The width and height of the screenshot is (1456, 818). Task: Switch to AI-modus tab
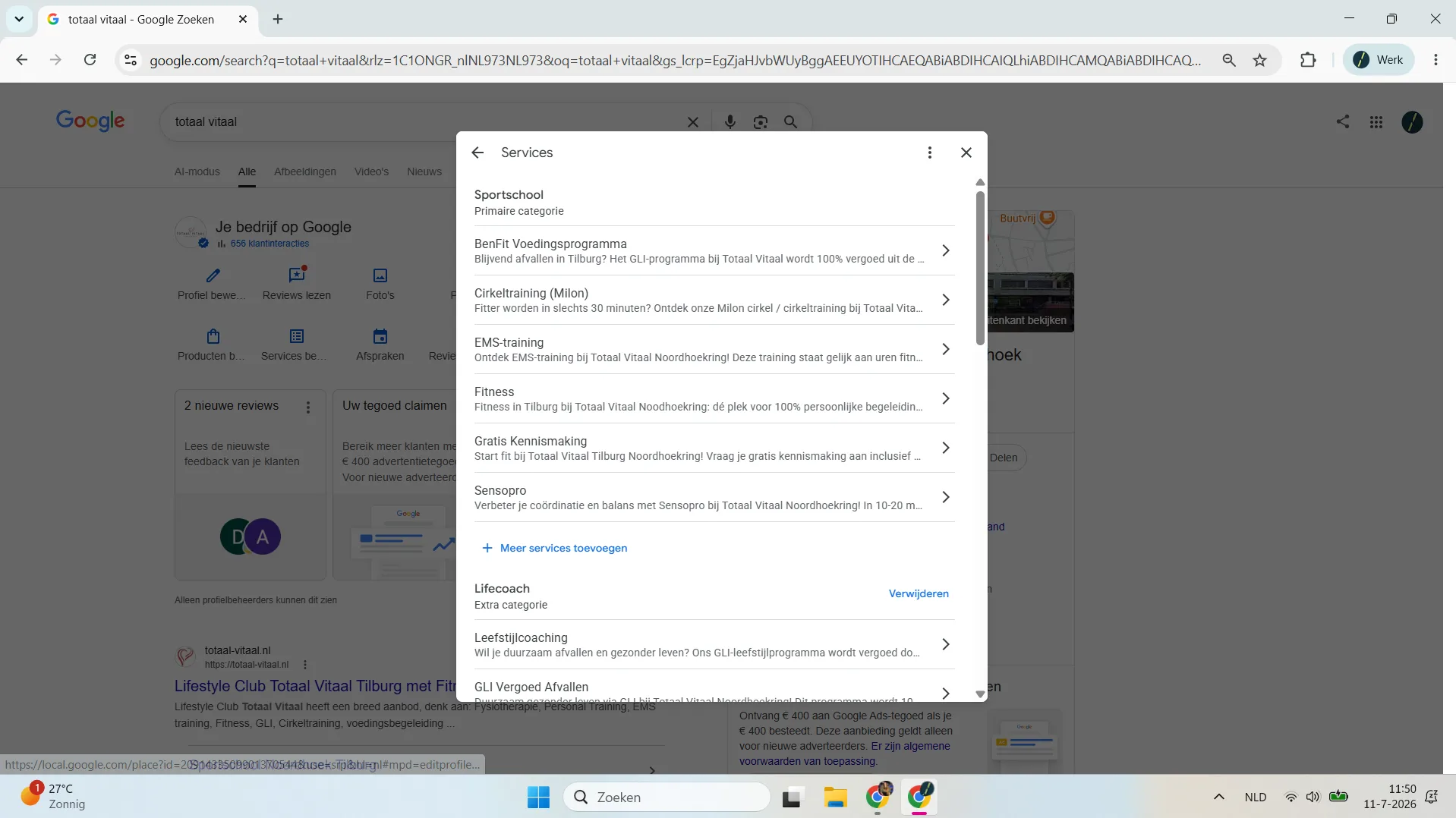[197, 171]
